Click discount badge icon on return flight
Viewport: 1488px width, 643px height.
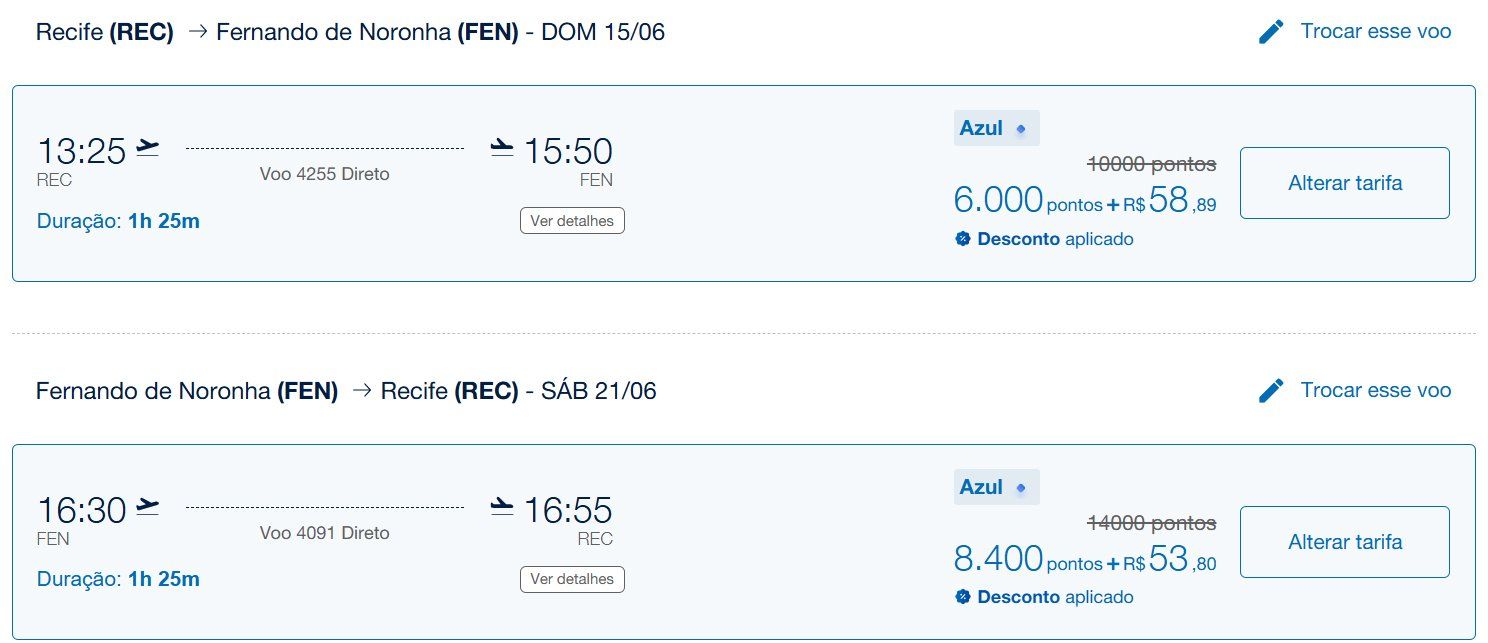[x=963, y=597]
